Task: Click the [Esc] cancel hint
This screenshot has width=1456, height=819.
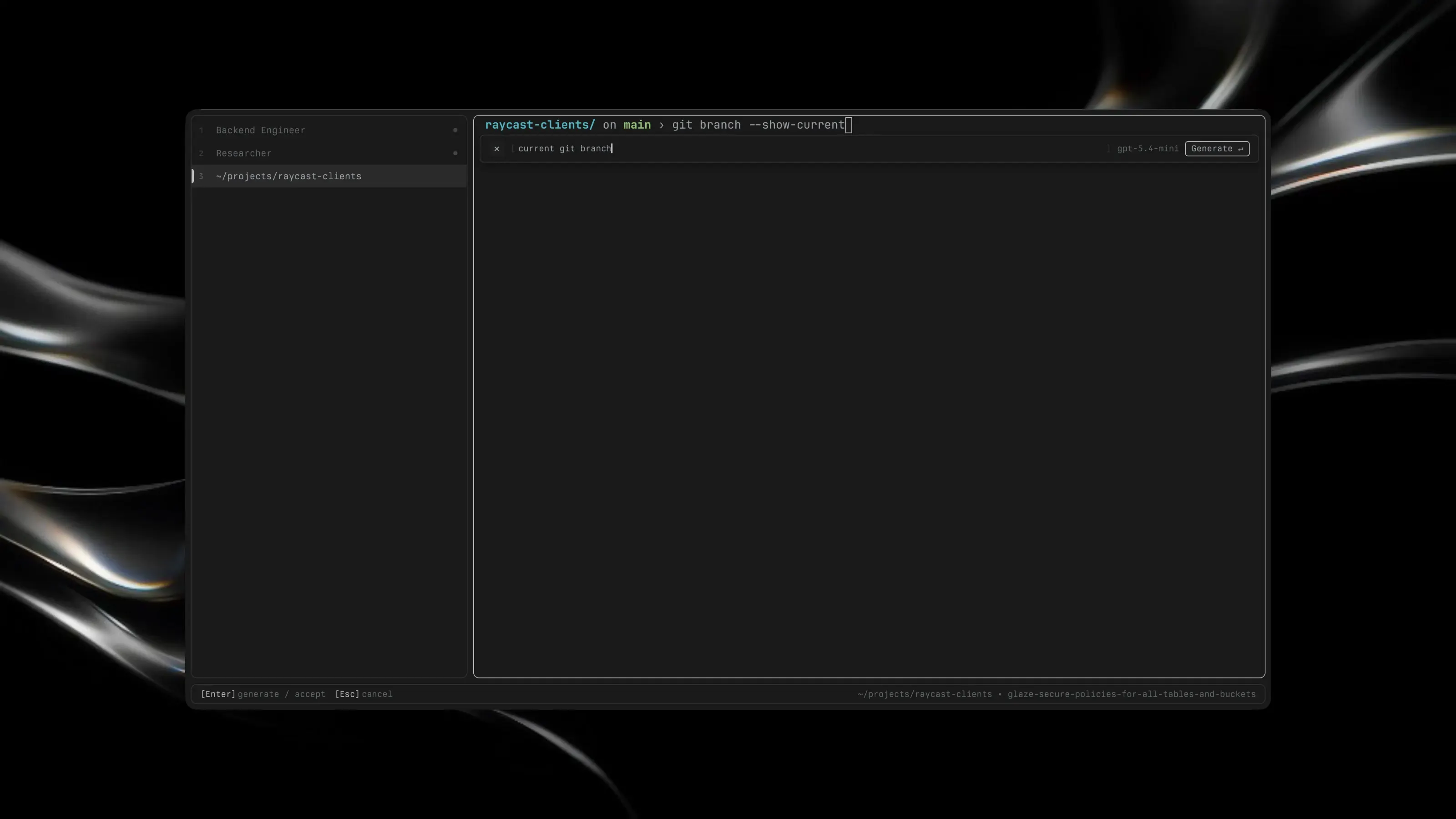Action: coord(364,694)
